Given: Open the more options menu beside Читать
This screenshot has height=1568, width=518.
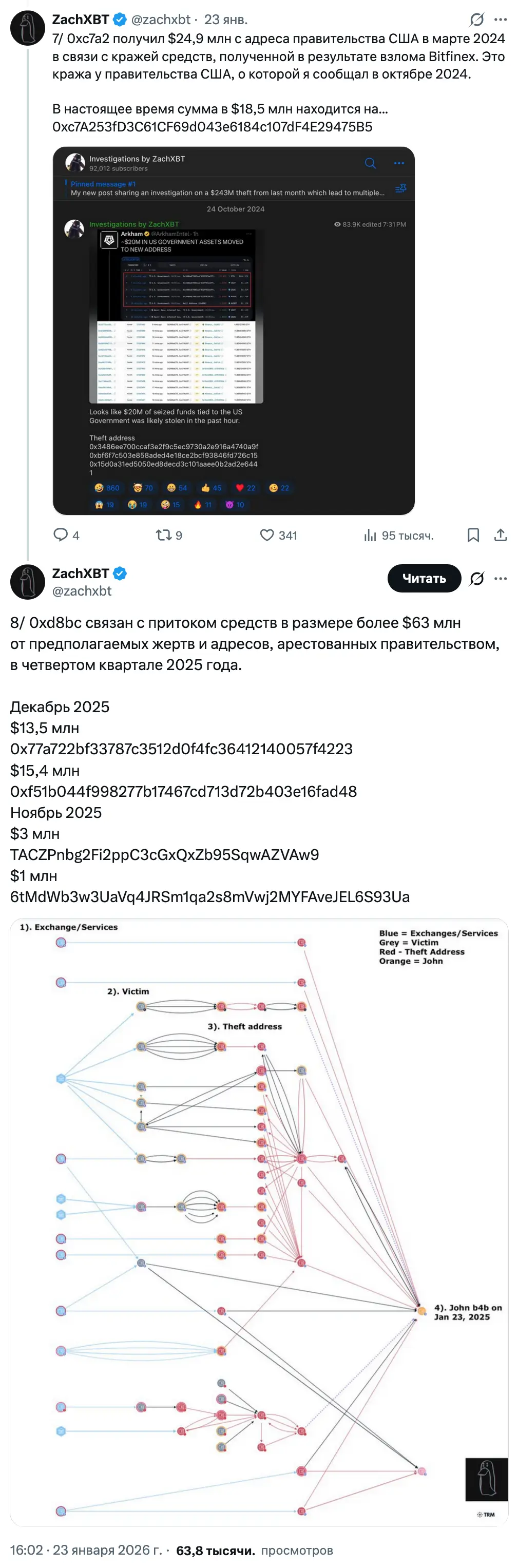Looking at the screenshot, I should [501, 578].
